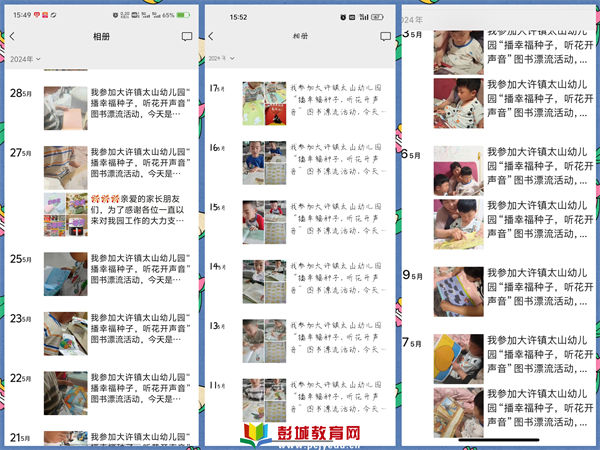This screenshot has width=600, height=450.
Task: Expand the 2024年 year dropdown in the left phone
Action: click(25, 59)
